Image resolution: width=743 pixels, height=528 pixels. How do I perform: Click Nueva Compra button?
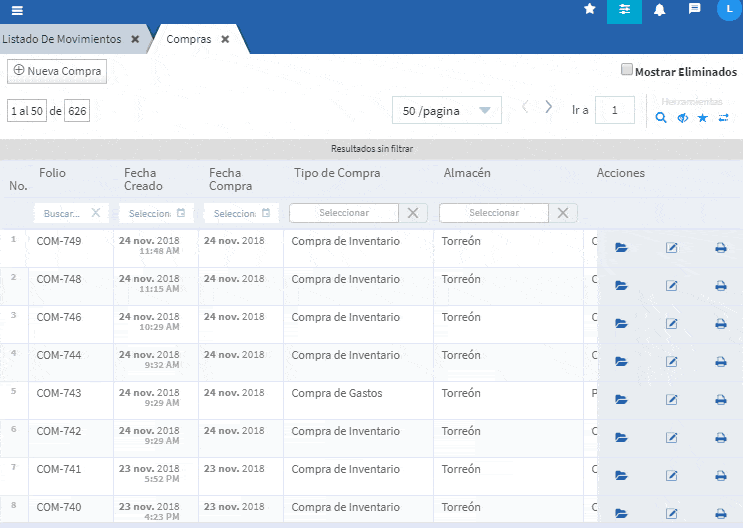coord(57,71)
